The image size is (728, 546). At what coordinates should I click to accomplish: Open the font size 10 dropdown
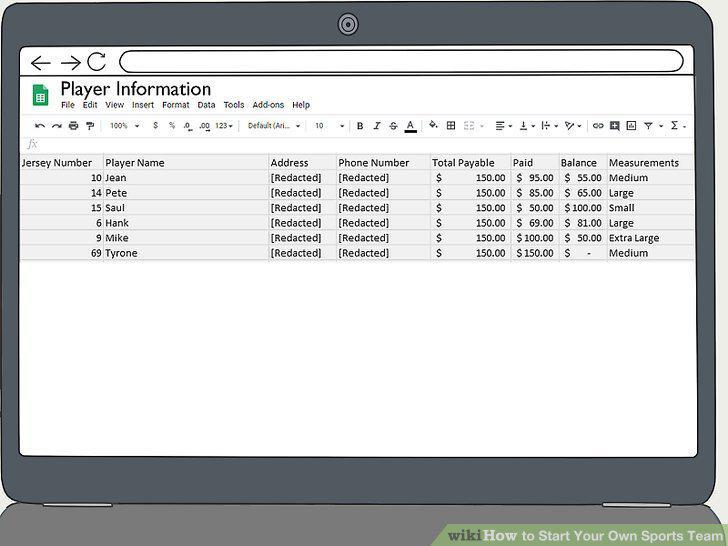329,126
